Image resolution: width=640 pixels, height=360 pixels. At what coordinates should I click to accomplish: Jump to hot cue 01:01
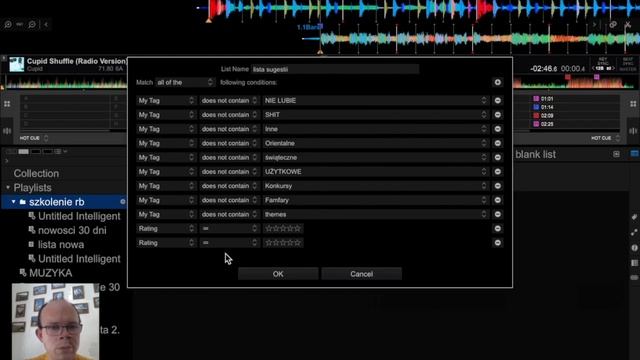[x=543, y=99]
